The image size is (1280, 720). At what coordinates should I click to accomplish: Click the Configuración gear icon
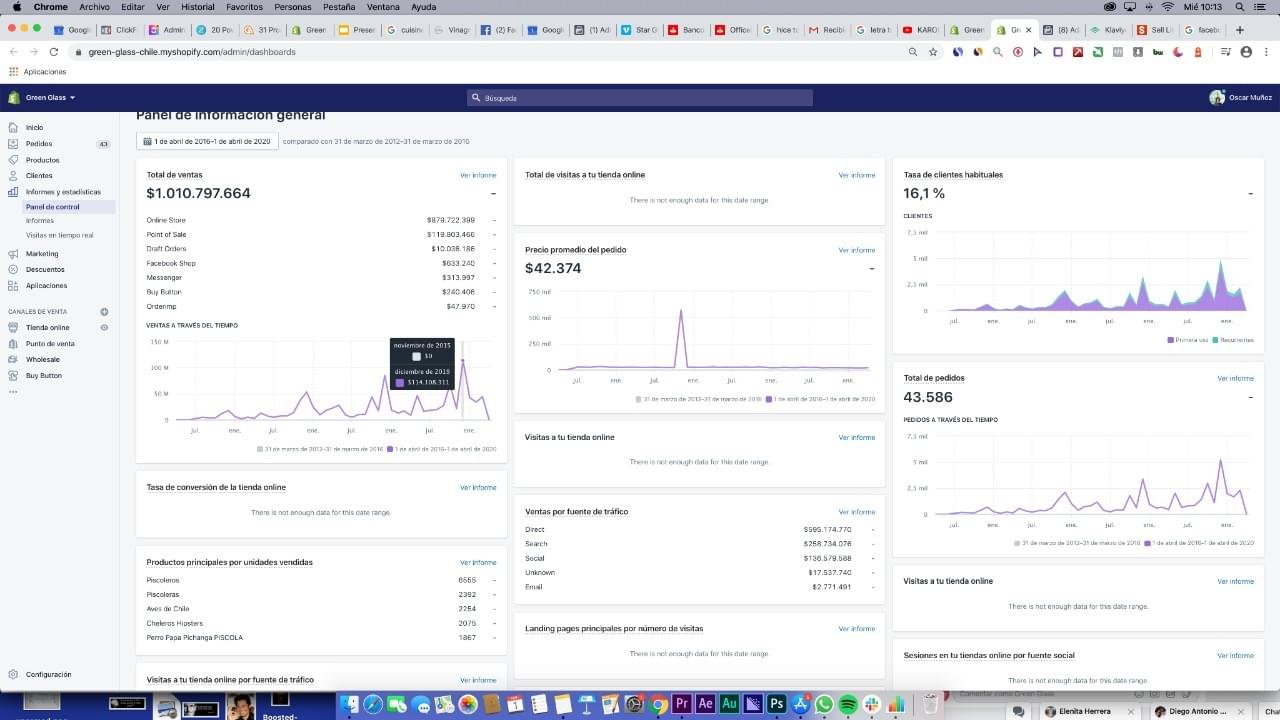tap(13, 675)
